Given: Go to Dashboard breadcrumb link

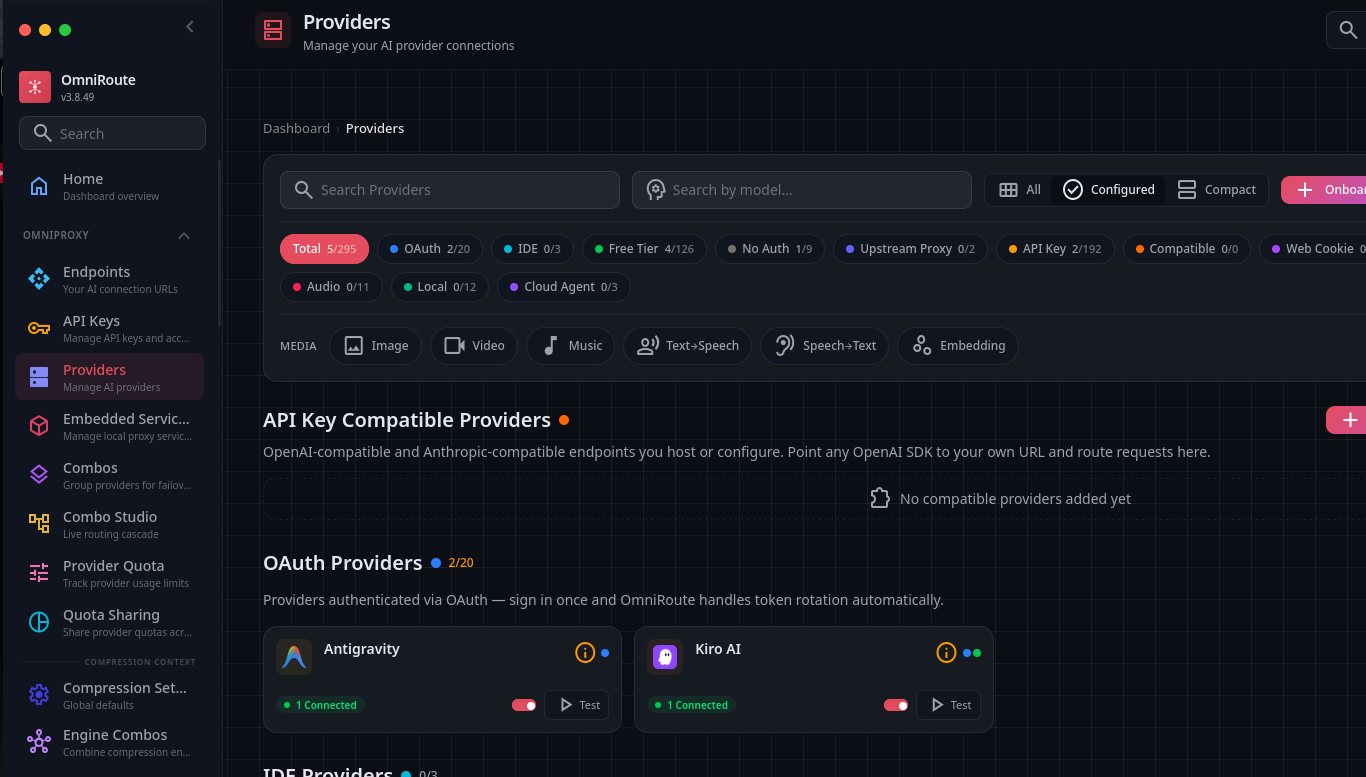Looking at the screenshot, I should click(x=296, y=129).
